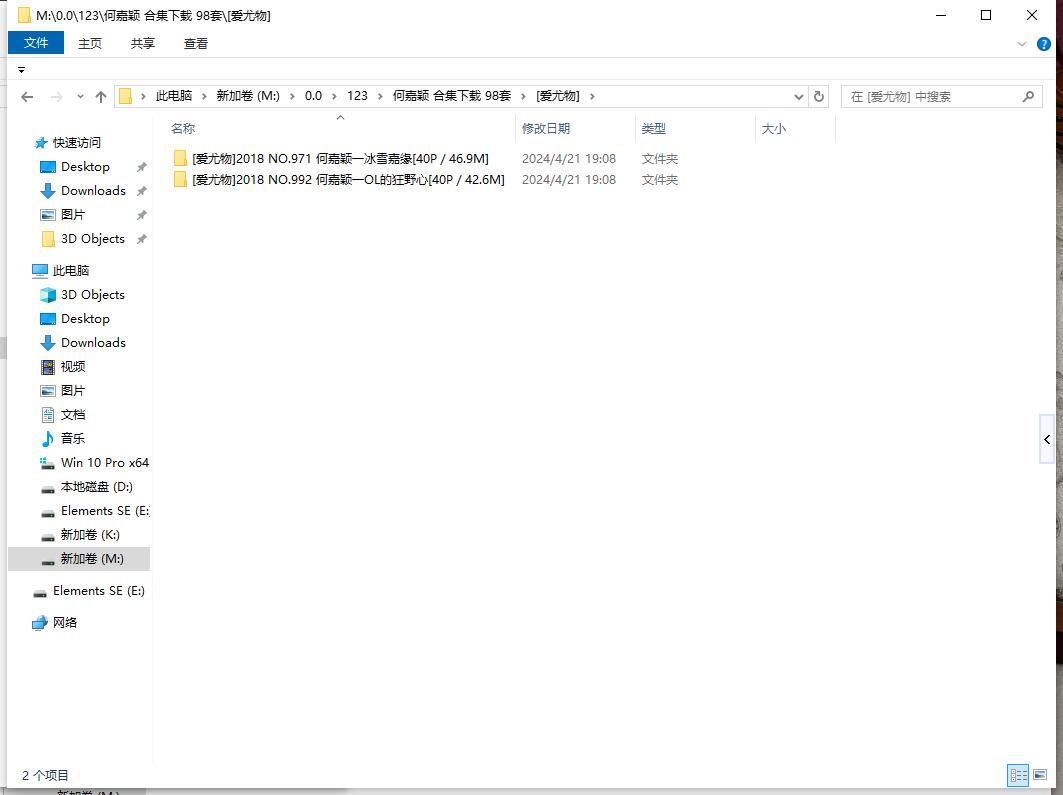Viewport: 1063px width, 795px height.
Task: Click the NO.992 folder icon
Action: pos(180,180)
